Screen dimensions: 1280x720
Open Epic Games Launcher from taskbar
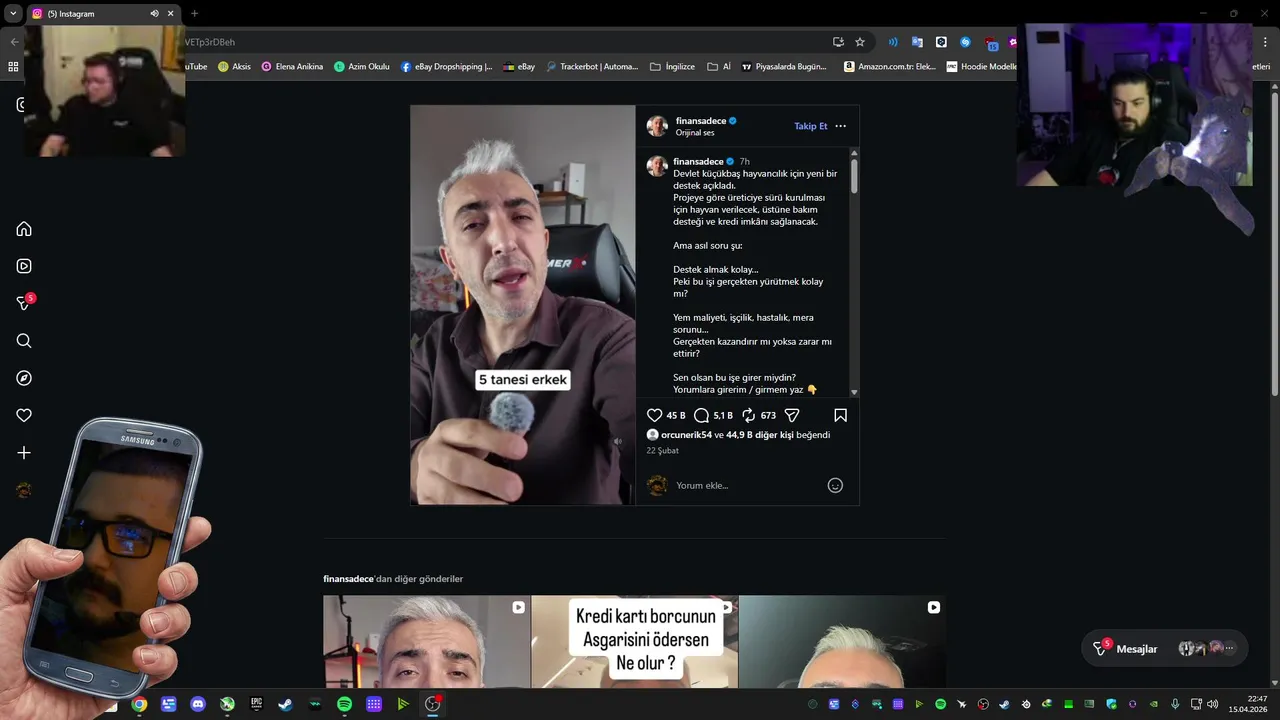pos(256,704)
